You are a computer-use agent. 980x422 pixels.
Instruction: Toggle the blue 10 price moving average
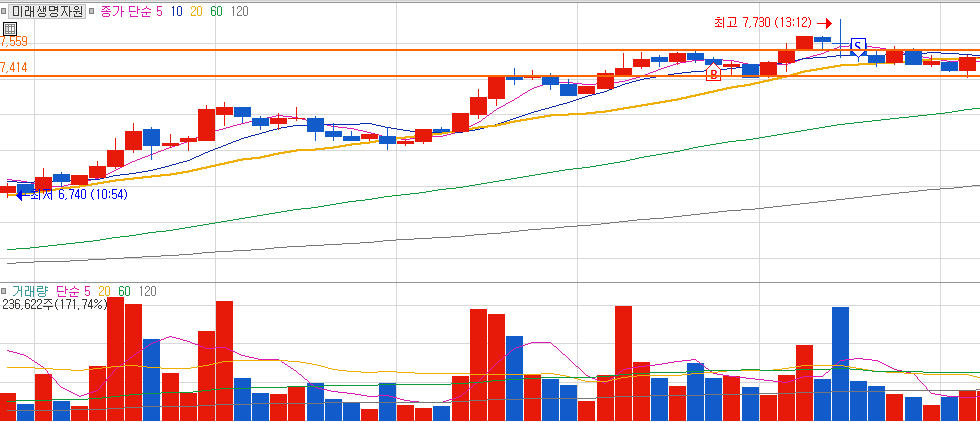click(176, 11)
